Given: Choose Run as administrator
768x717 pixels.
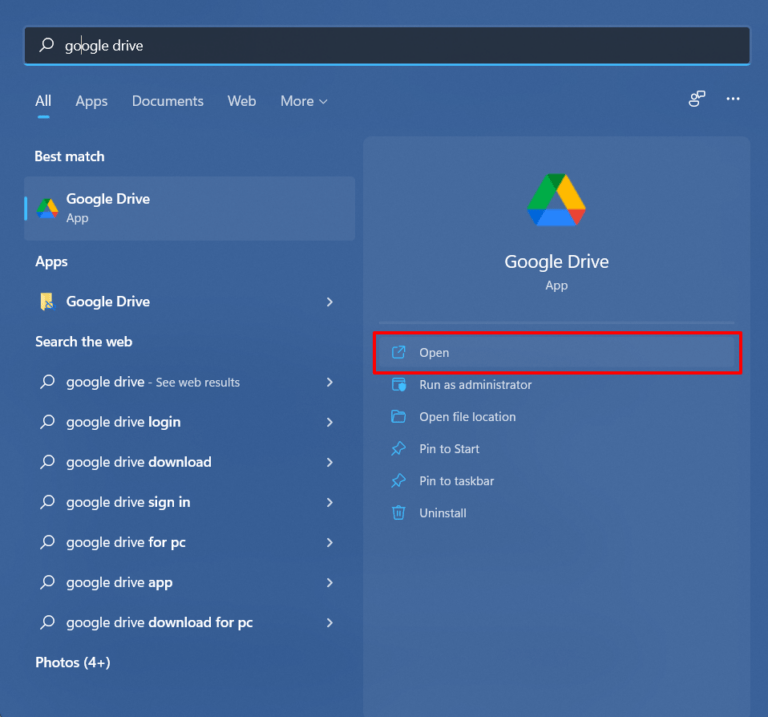Looking at the screenshot, I should (x=557, y=385).
